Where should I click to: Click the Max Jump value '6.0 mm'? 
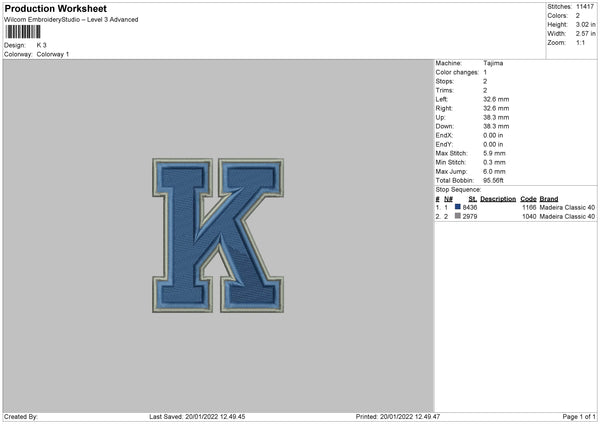[x=494, y=171]
